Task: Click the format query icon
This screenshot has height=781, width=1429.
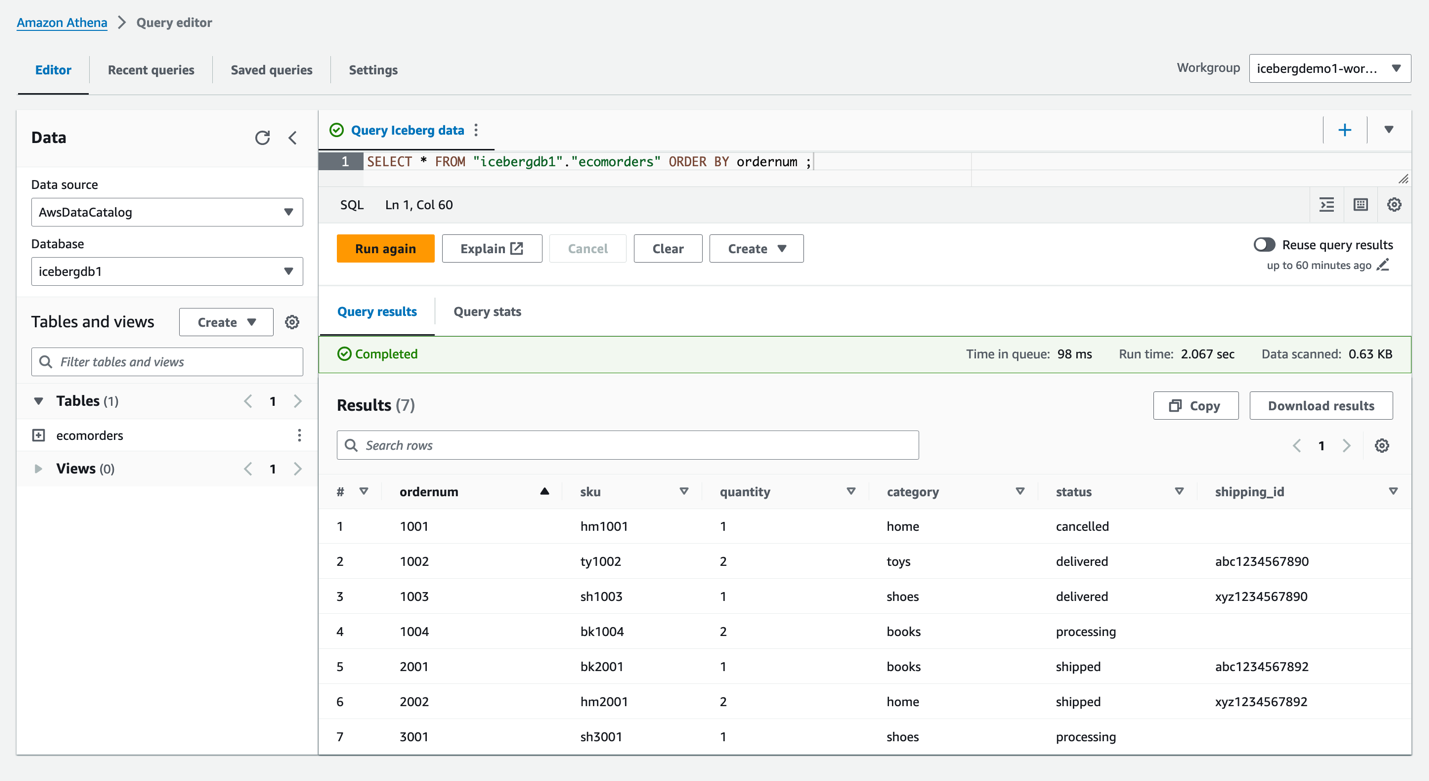Action: (1327, 205)
